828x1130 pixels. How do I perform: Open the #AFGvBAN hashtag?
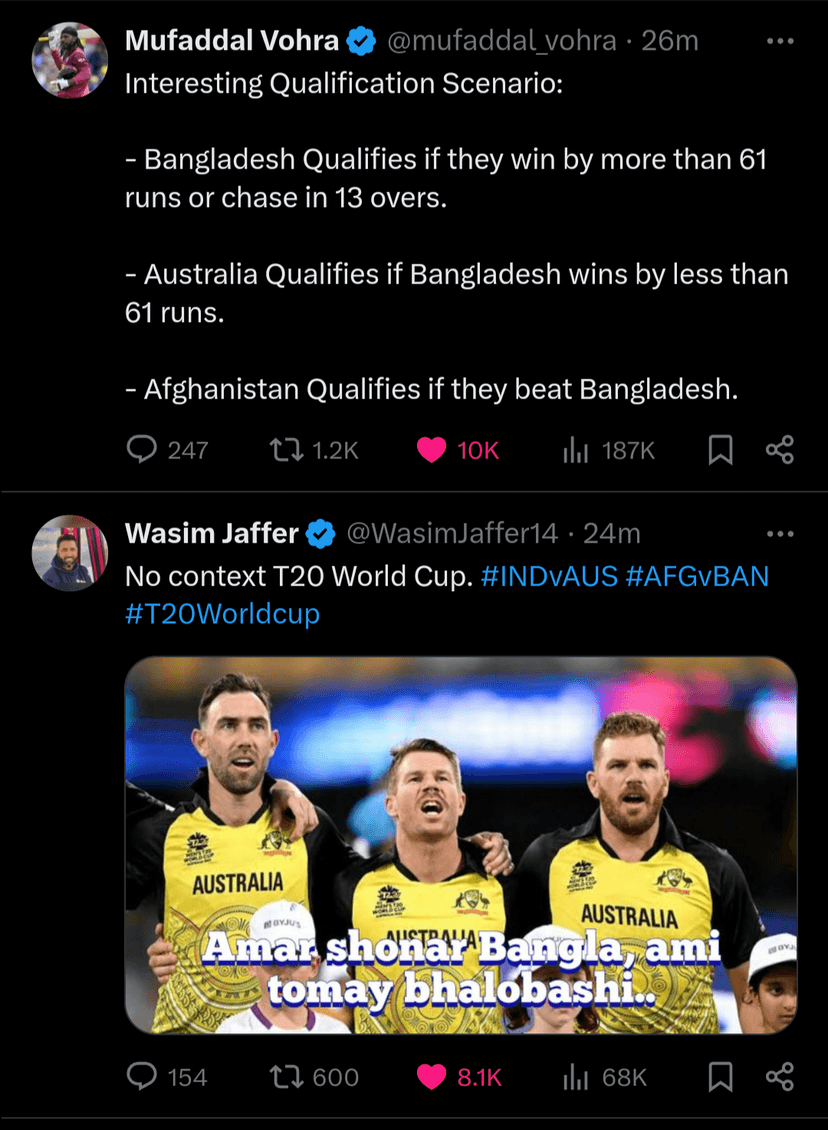coord(697,577)
